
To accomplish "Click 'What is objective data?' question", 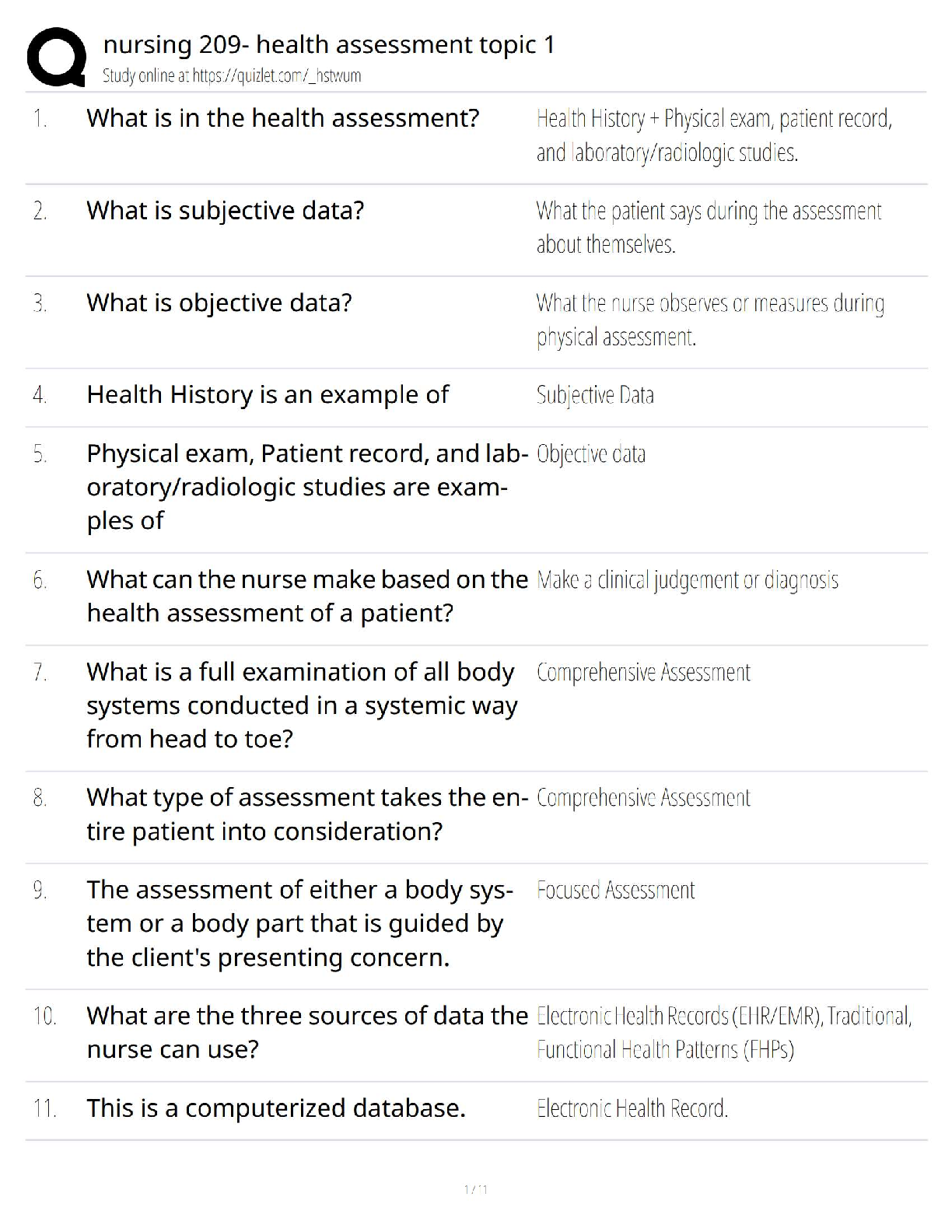I will coord(219,303).
